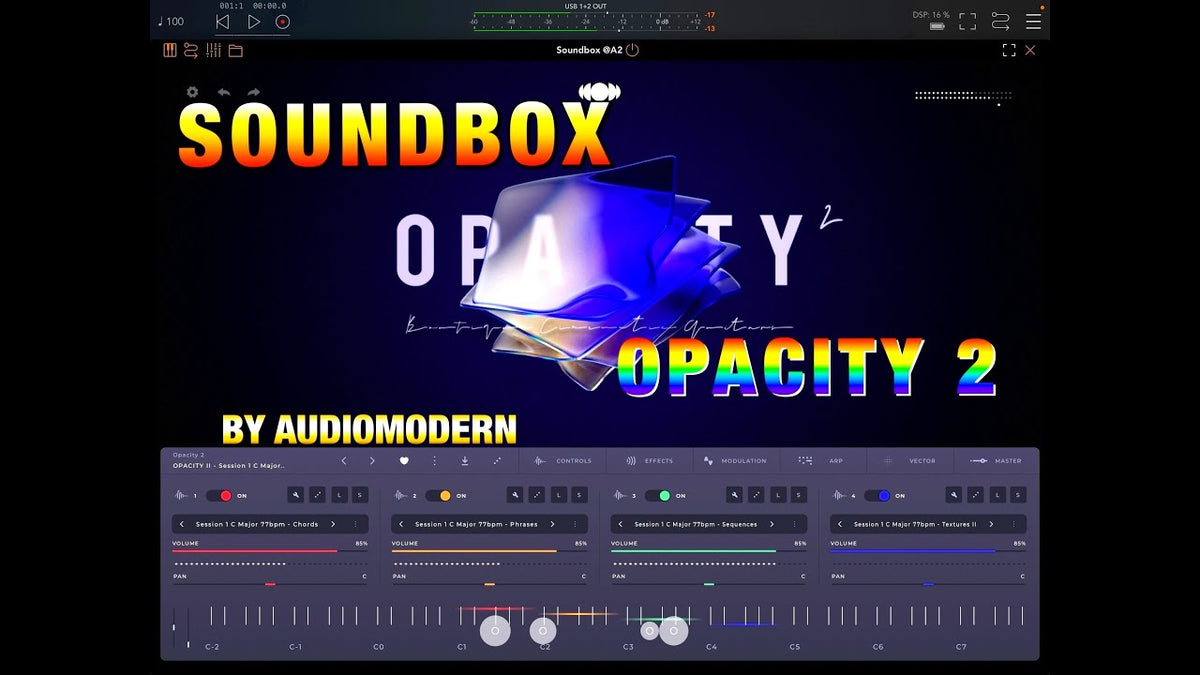Randomize layer 2 with dice icon

(537, 495)
